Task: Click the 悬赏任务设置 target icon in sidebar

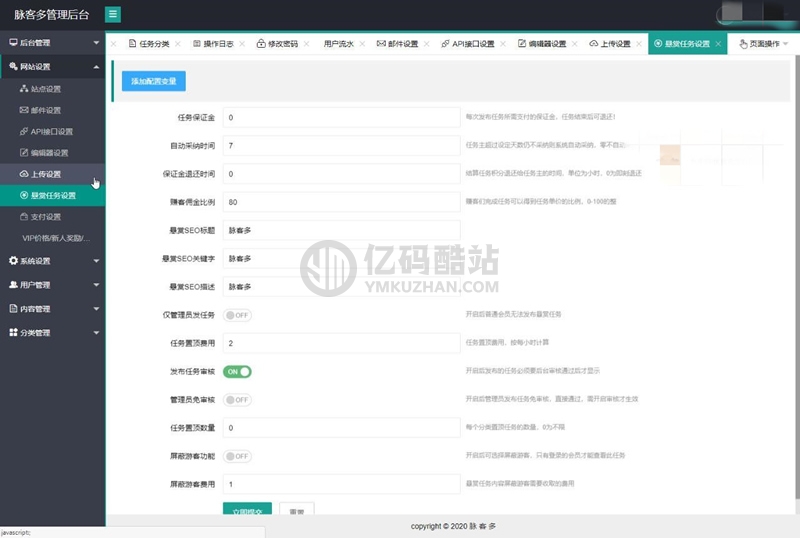Action: pos(24,195)
